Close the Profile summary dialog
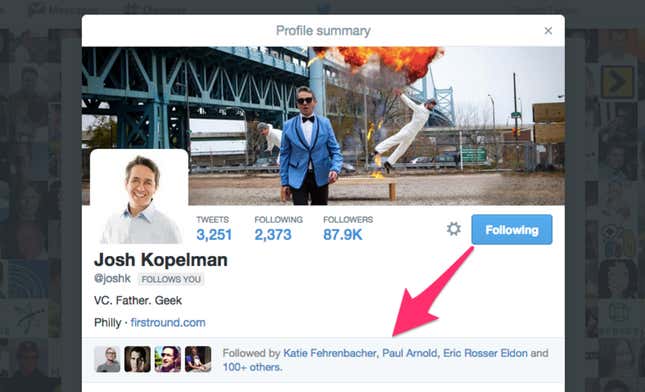645x392 pixels. pyautogui.click(x=548, y=30)
